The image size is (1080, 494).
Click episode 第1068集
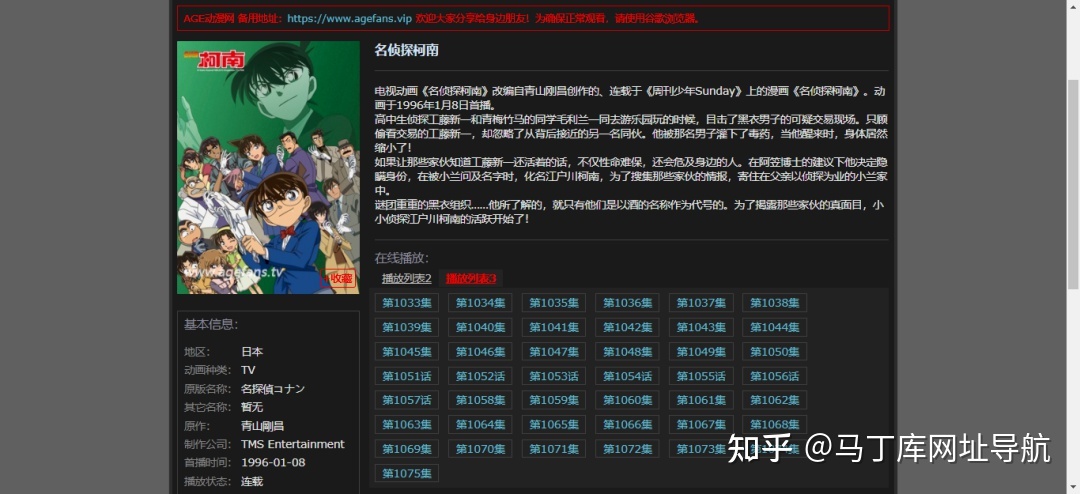775,425
